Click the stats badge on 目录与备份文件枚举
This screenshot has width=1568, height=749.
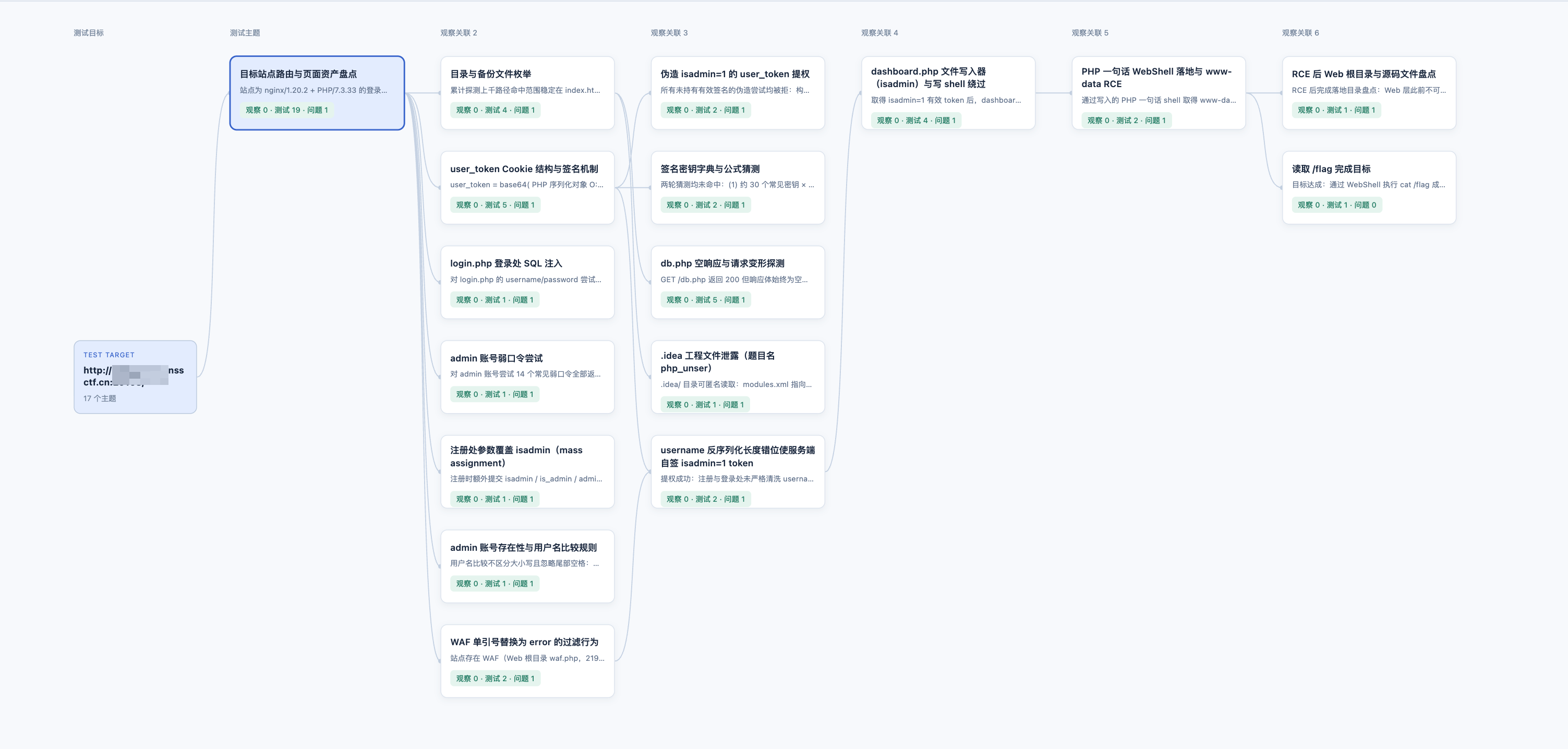tap(496, 110)
